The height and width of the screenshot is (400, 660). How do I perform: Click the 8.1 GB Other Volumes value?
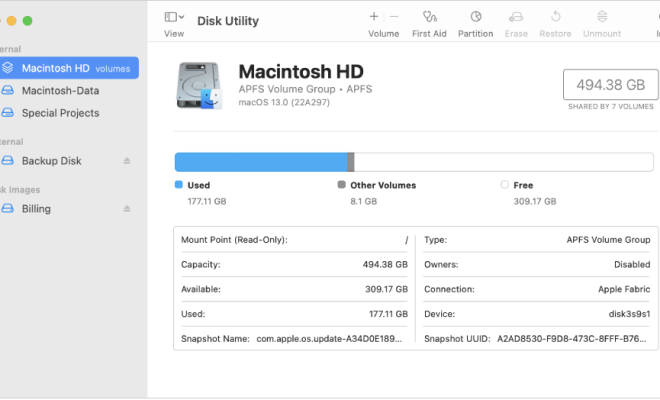(364, 201)
